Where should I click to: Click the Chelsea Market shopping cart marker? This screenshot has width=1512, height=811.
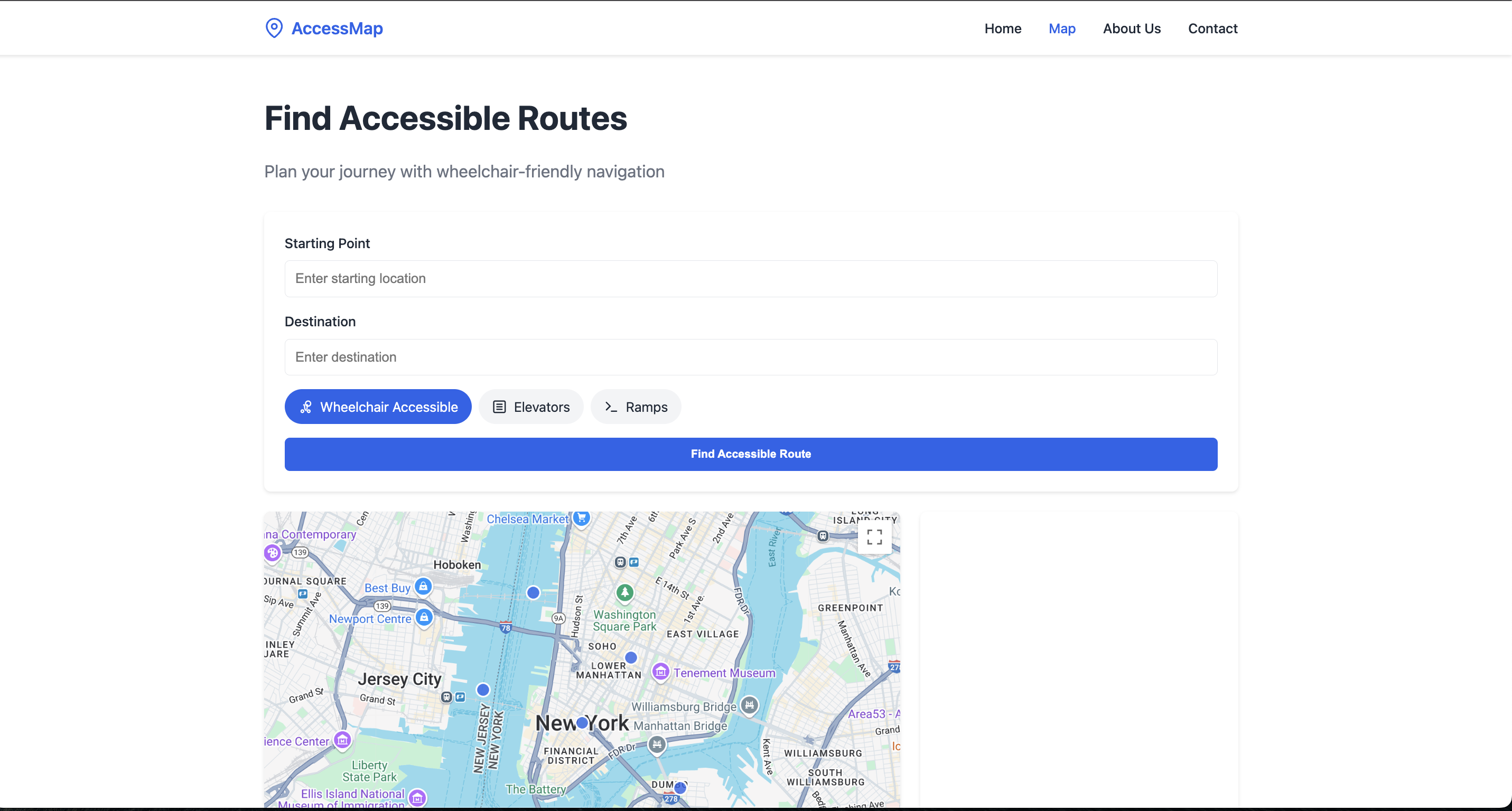[x=581, y=518]
